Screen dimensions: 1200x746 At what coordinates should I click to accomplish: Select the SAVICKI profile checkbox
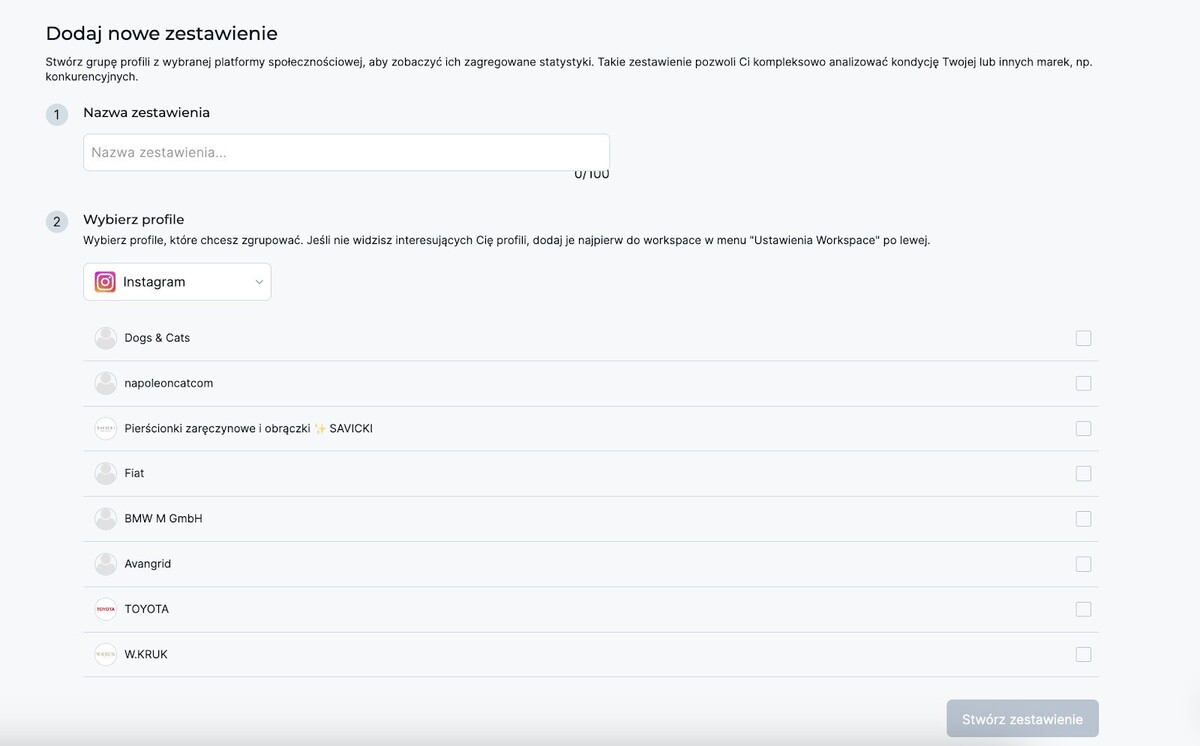pyautogui.click(x=1083, y=428)
